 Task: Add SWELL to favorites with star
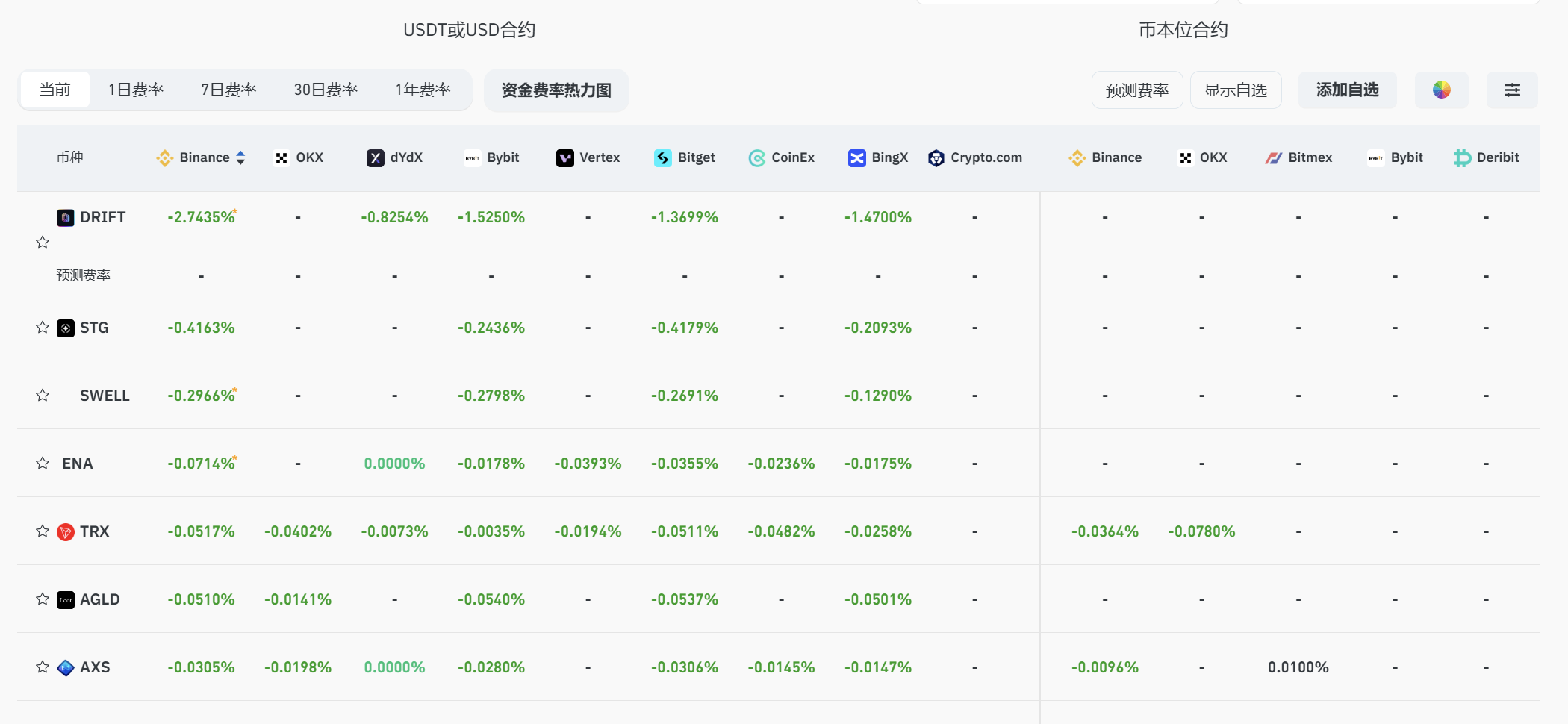pos(43,396)
